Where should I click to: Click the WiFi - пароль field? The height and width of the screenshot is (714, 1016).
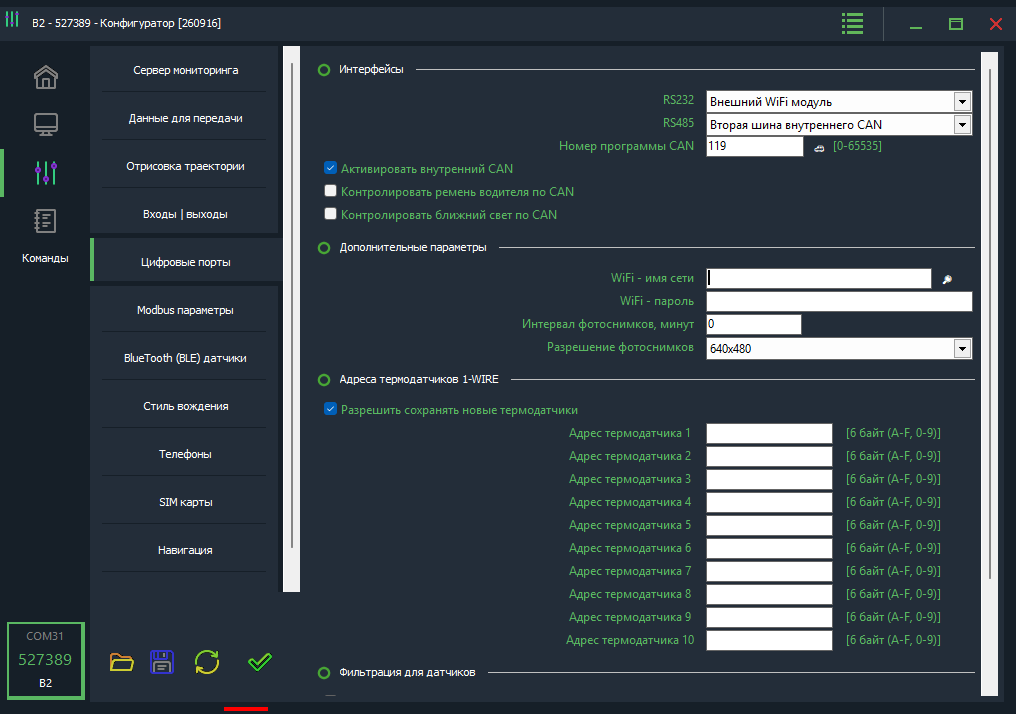coord(839,301)
